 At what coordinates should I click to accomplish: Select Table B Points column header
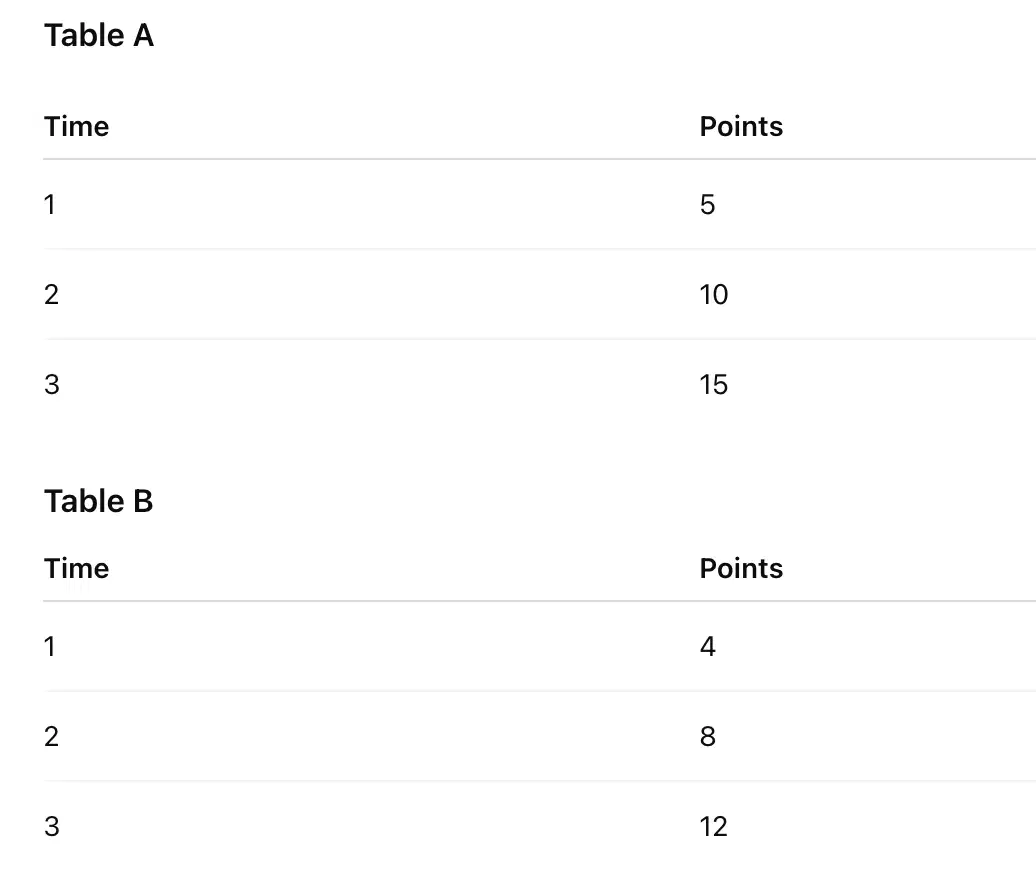tap(741, 568)
